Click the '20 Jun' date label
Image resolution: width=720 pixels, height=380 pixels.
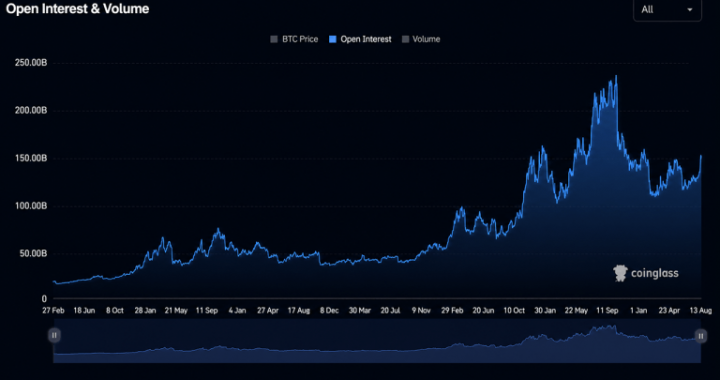pos(483,311)
